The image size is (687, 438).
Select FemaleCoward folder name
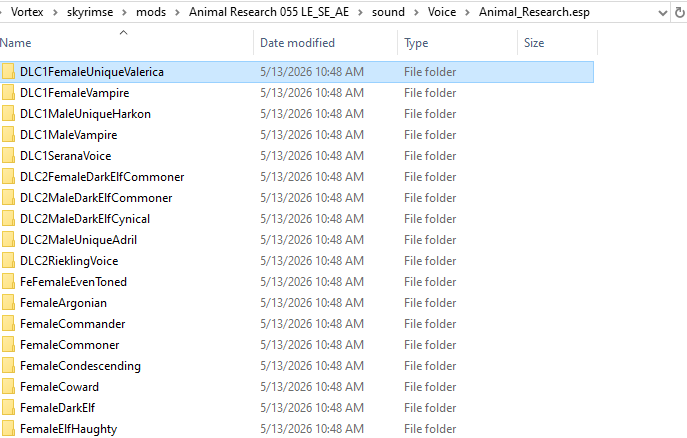[x=60, y=387]
